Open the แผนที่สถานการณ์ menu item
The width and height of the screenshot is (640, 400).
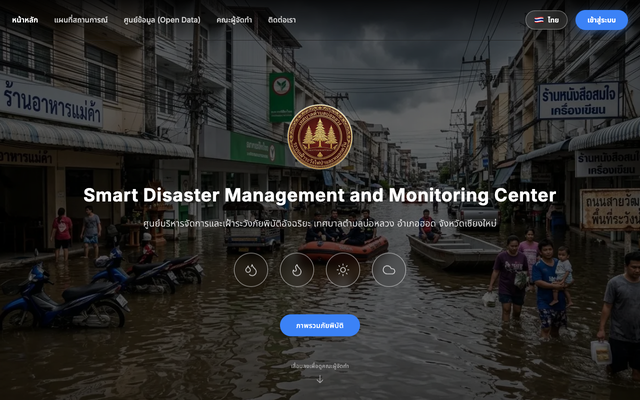click(81, 20)
